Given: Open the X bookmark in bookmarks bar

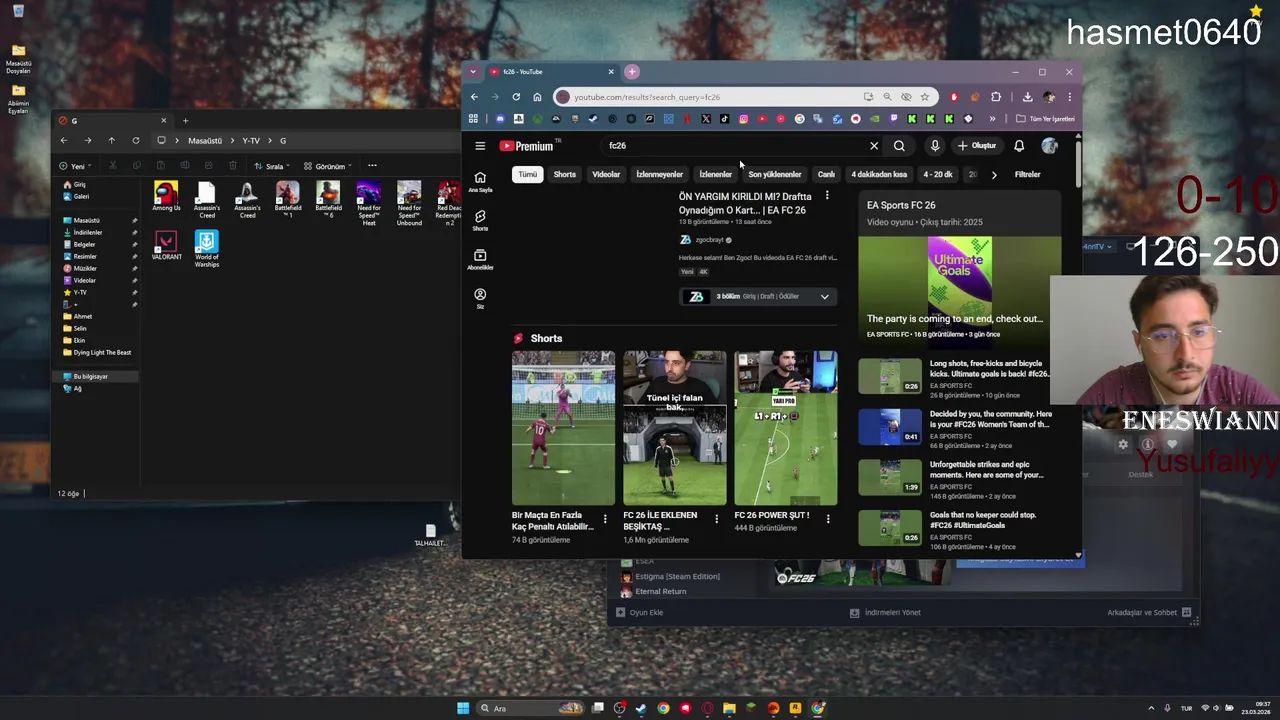Looking at the screenshot, I should tap(706, 119).
